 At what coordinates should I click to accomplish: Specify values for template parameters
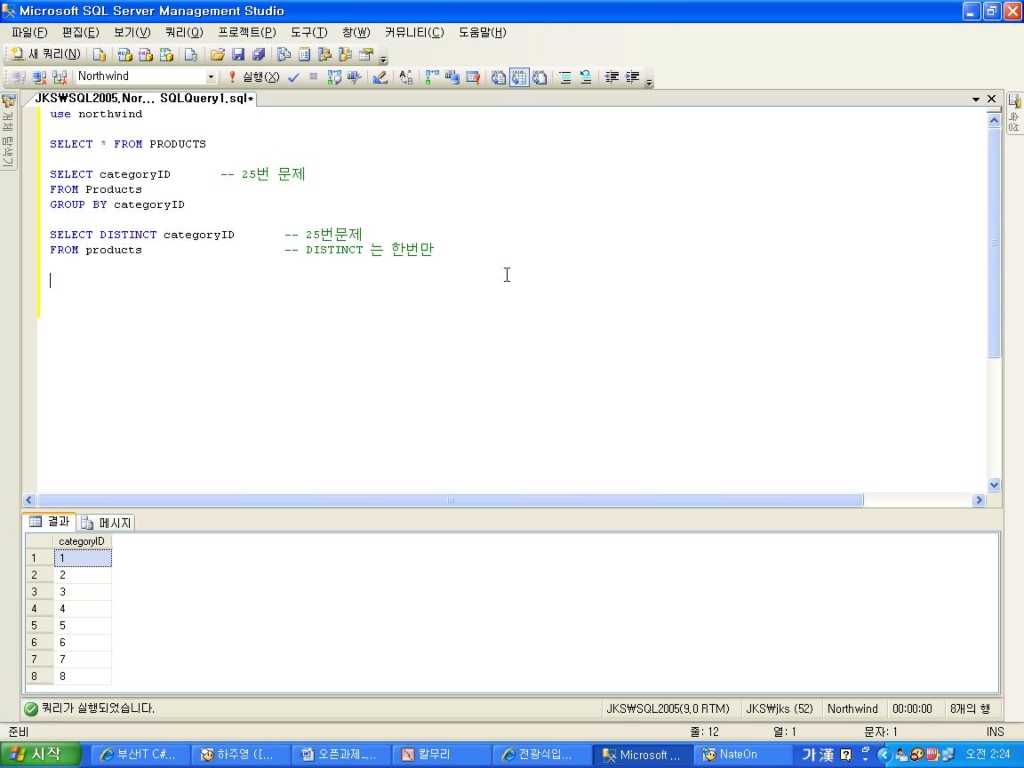click(x=406, y=77)
